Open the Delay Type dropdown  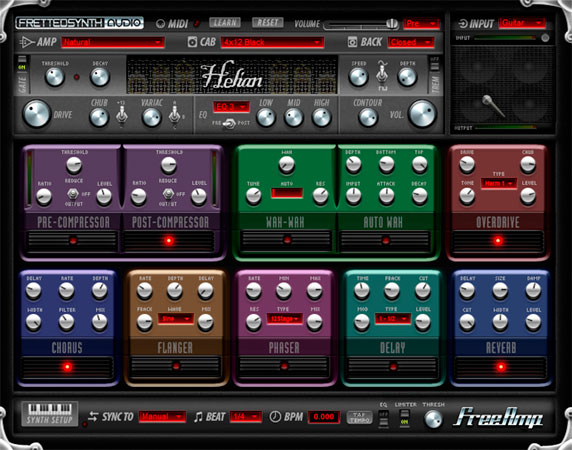tap(393, 319)
